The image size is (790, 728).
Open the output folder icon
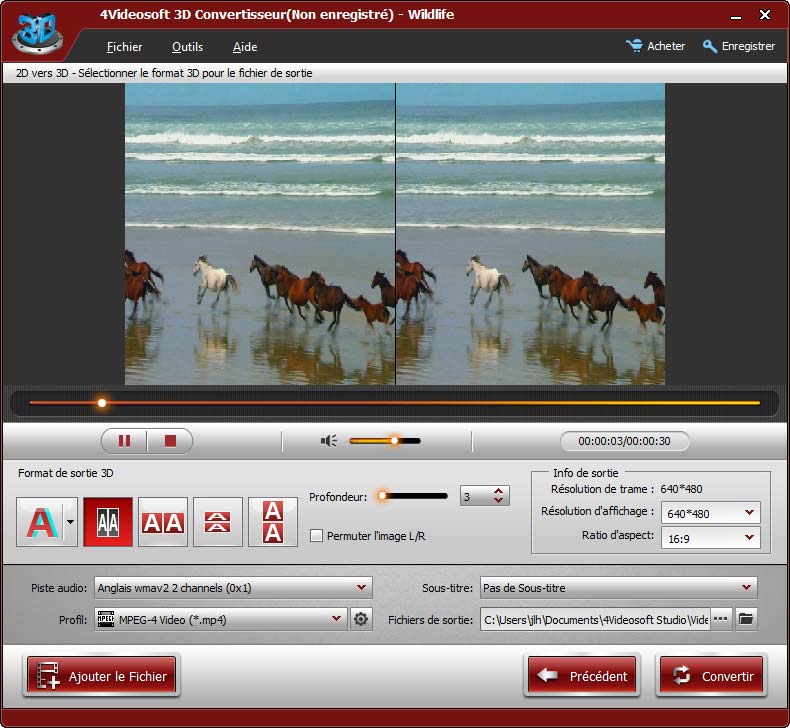(746, 620)
